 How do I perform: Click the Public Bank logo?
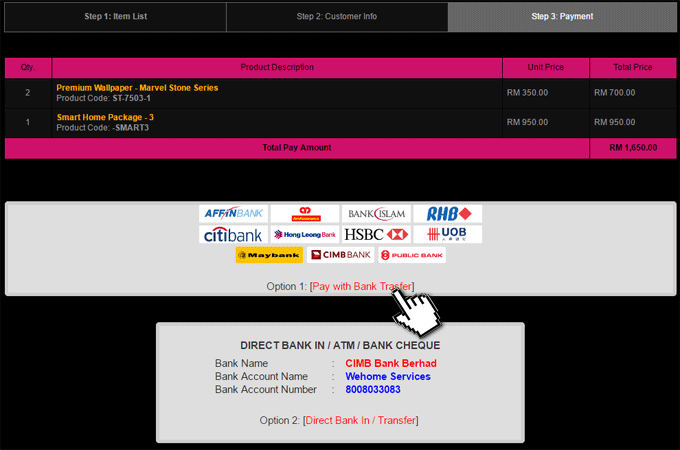click(x=412, y=255)
